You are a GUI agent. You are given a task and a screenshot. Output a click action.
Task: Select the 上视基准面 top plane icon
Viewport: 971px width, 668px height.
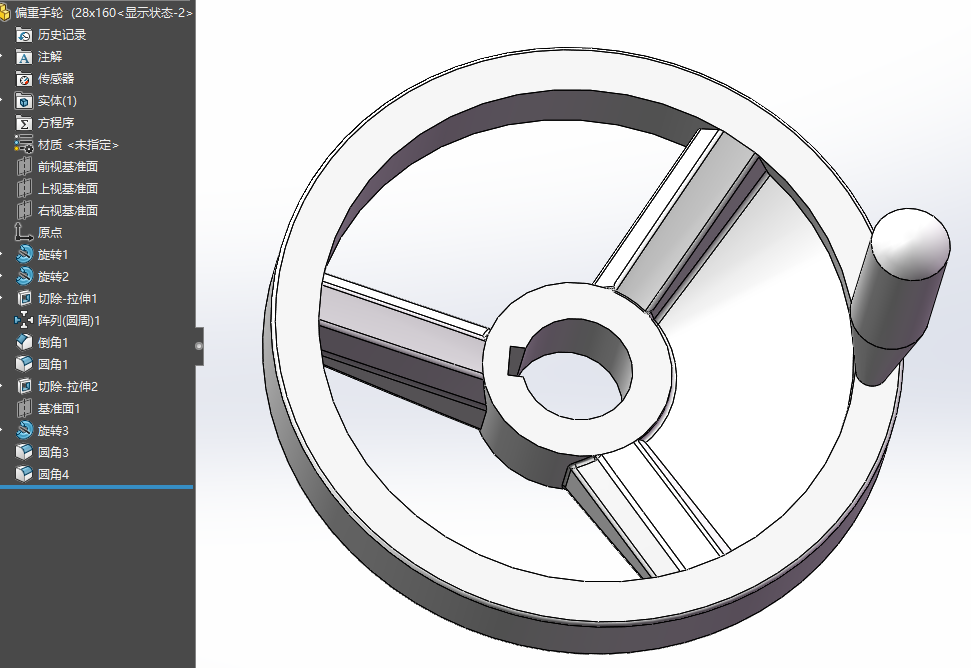coord(24,189)
